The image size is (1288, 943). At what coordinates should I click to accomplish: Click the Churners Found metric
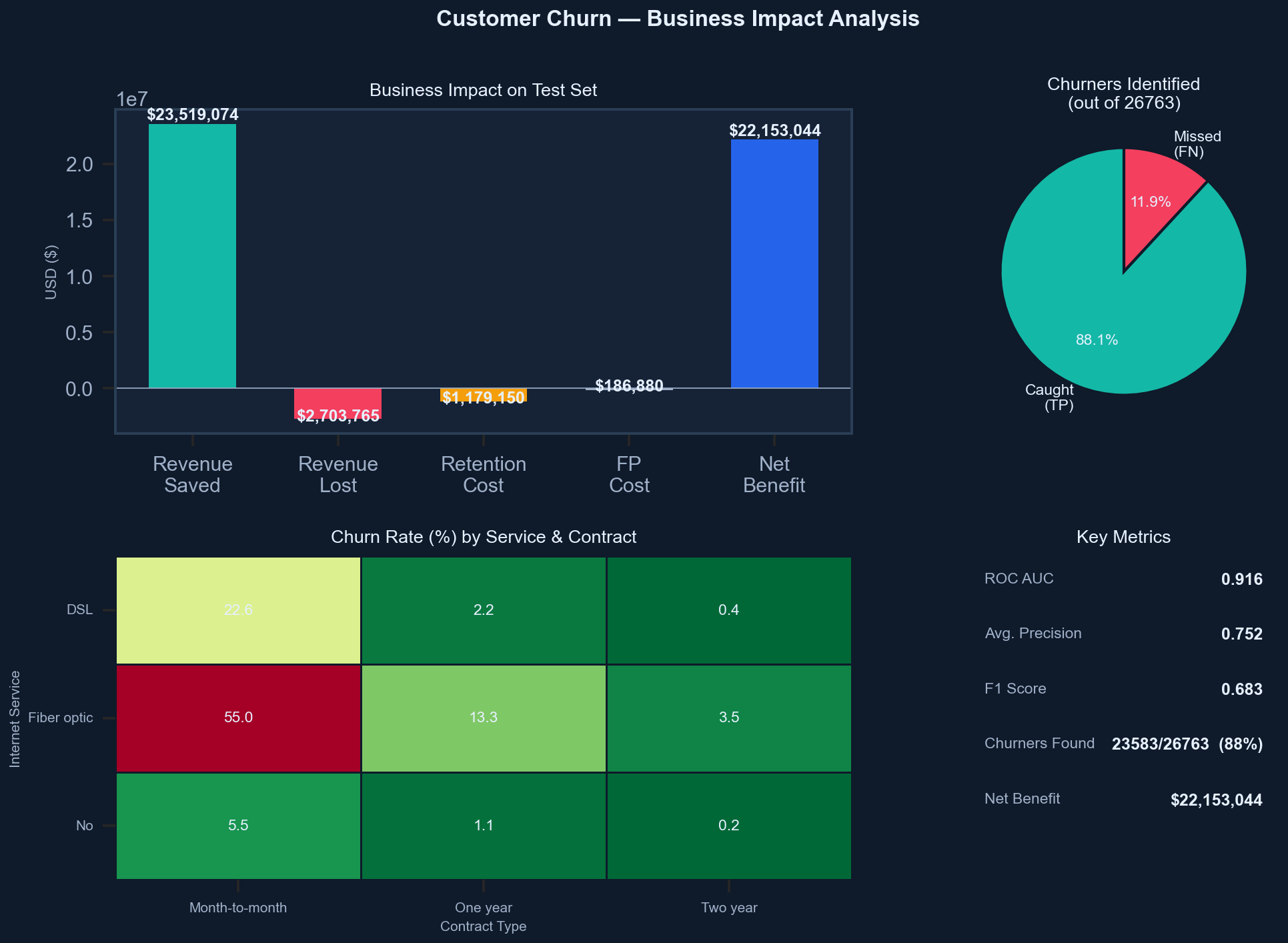[1039, 743]
